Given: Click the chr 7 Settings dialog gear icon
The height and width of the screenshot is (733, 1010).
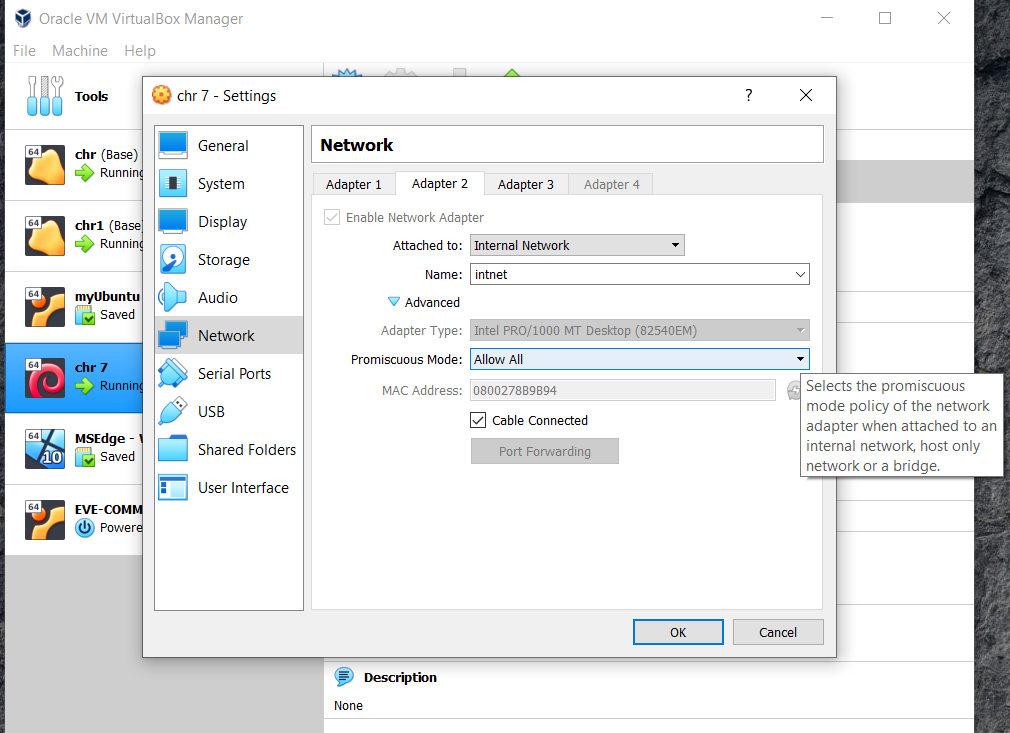Looking at the screenshot, I should [x=161, y=95].
